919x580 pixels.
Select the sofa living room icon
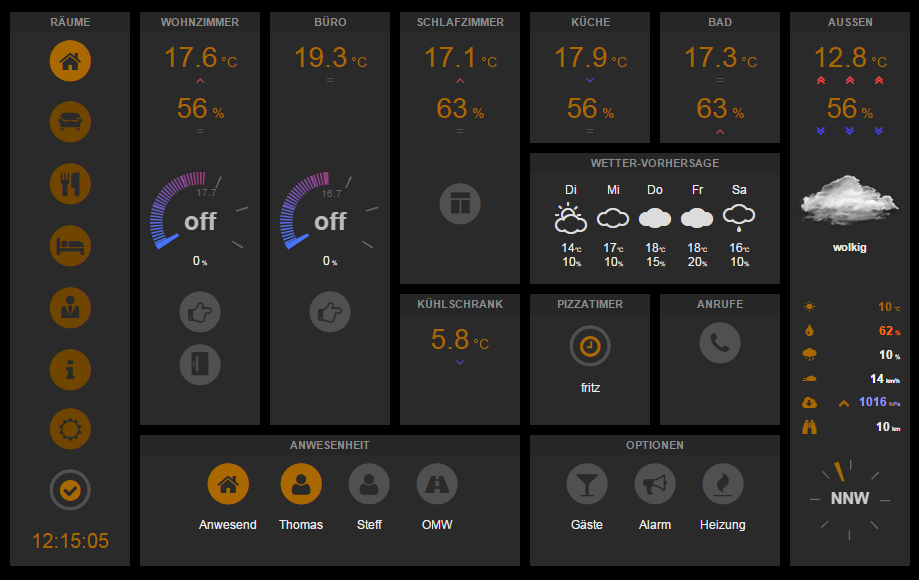tap(70, 122)
